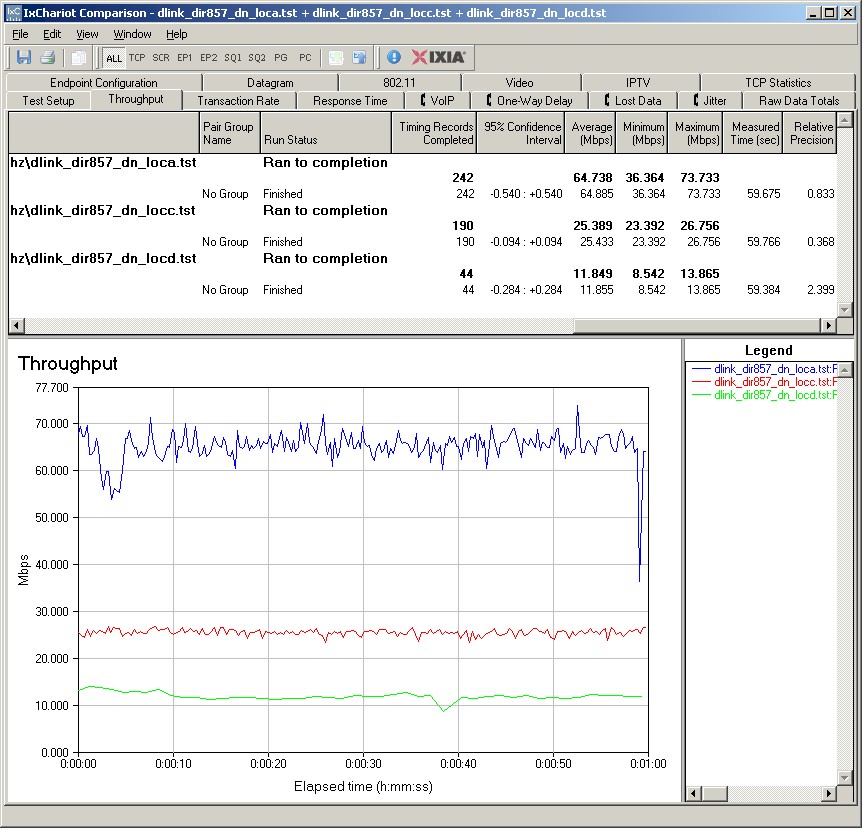Click the Copy icon in toolbar
Image resolution: width=862 pixels, height=828 pixels.
[x=79, y=57]
